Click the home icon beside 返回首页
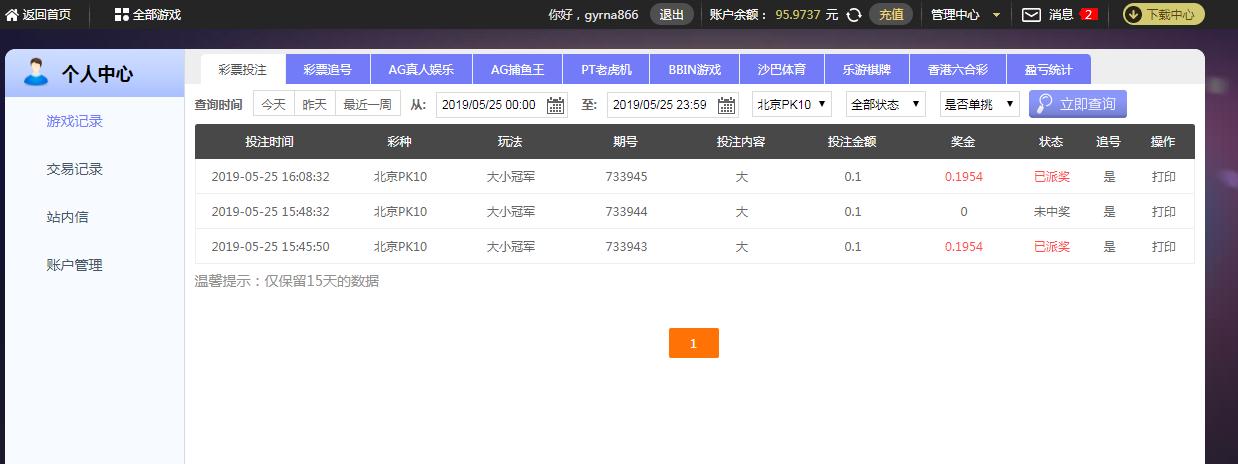The image size is (1238, 464). (x=12, y=15)
